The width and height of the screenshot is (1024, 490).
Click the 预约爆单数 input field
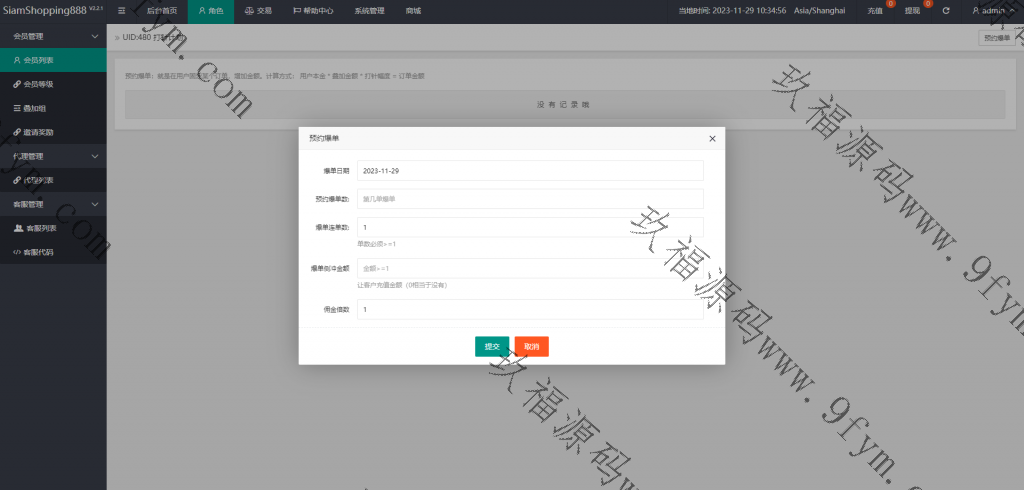coord(530,199)
